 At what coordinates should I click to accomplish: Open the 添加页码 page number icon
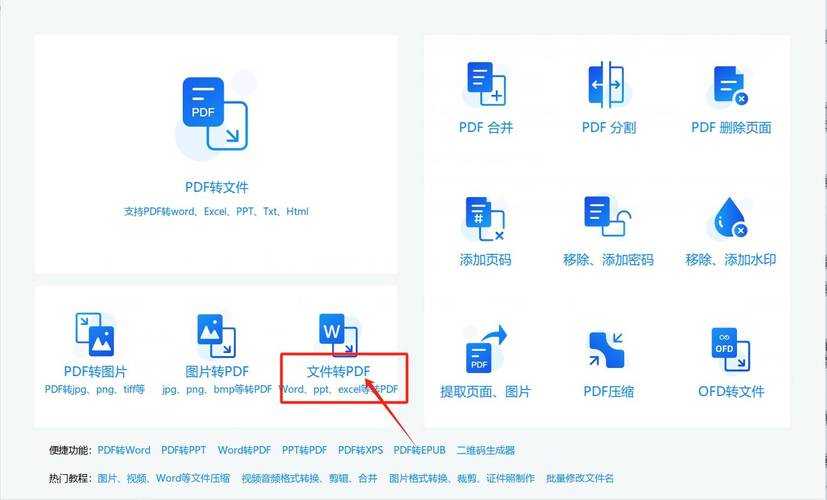tap(485, 218)
